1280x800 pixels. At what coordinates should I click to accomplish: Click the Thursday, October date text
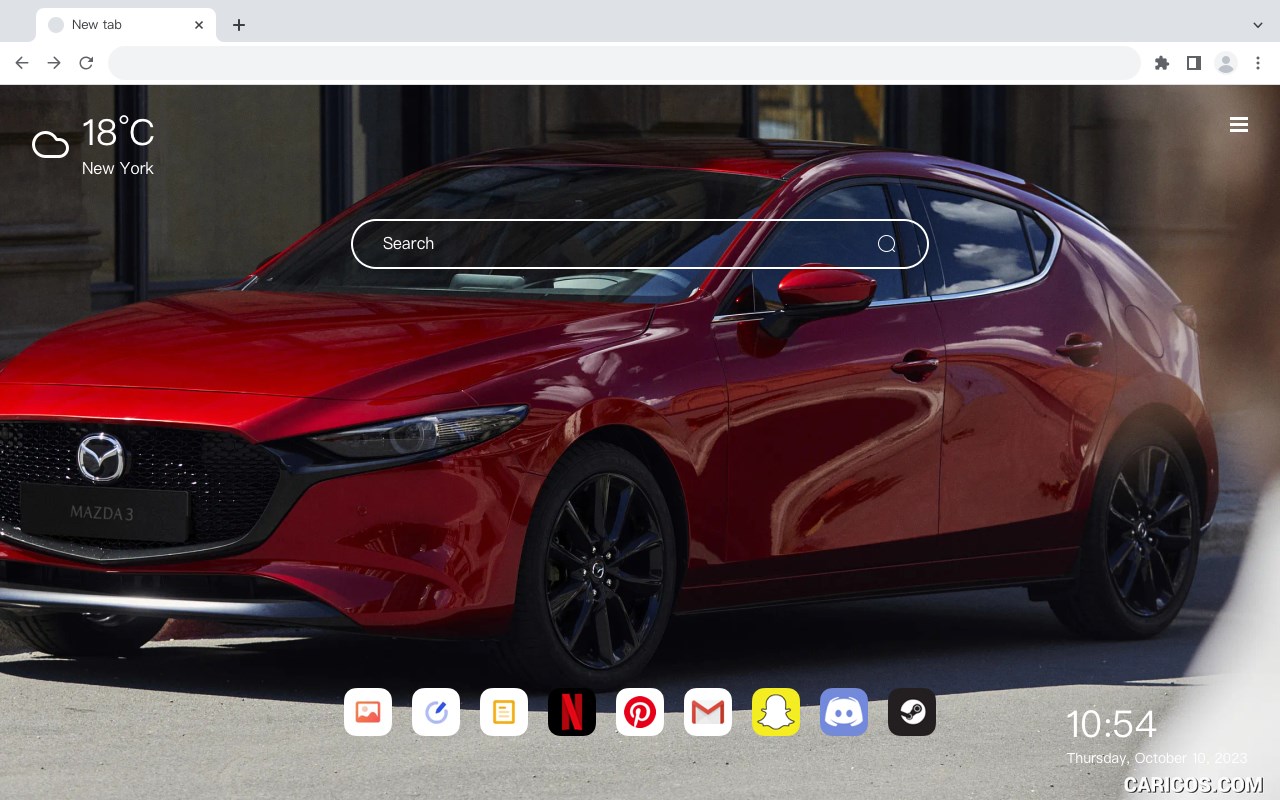pyautogui.click(x=1156, y=758)
